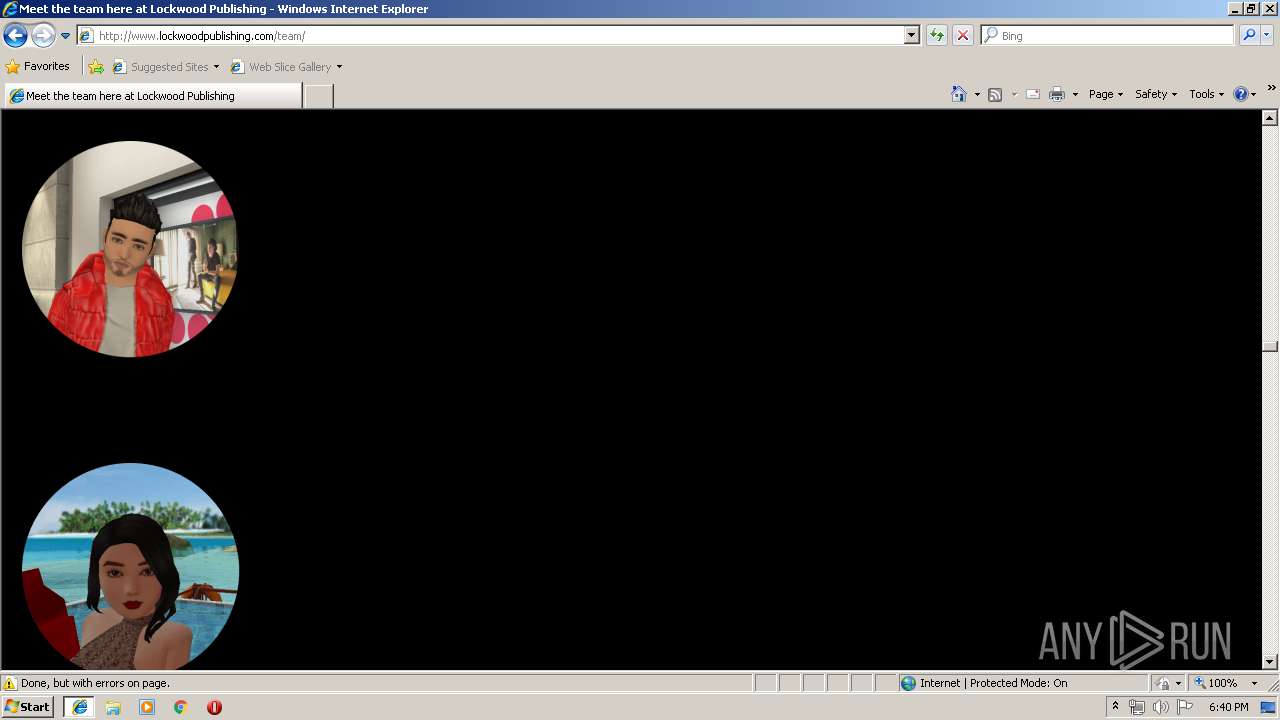Expand the Home button dropdown arrow
Viewport: 1280px width, 720px height.
pyautogui.click(x=977, y=94)
